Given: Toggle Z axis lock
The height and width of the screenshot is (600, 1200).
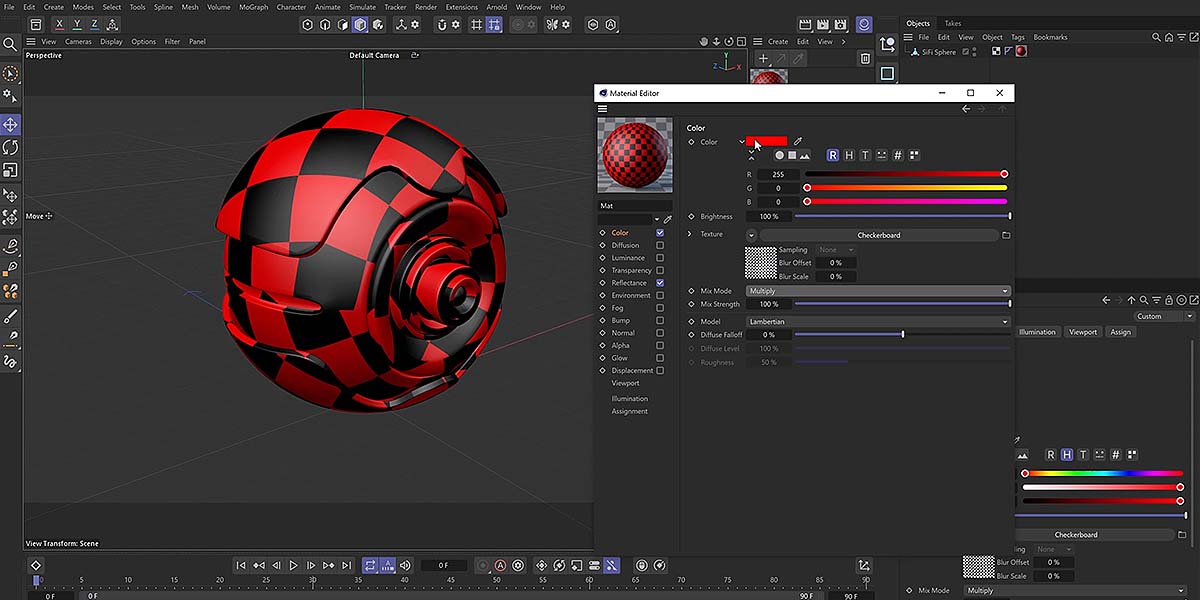Looking at the screenshot, I should coord(94,24).
